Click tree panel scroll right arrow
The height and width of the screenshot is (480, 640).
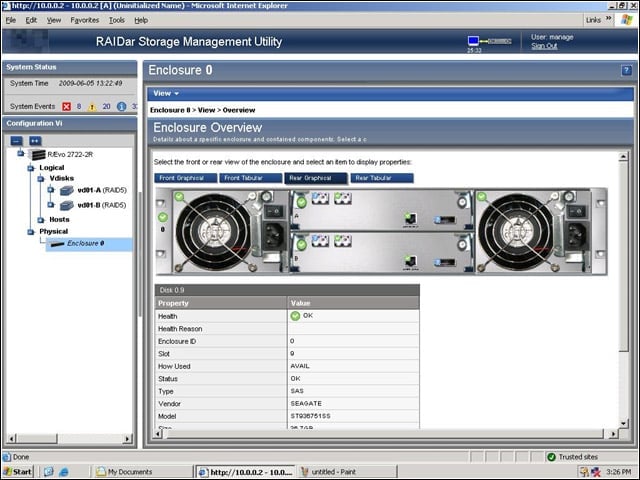coord(127,439)
